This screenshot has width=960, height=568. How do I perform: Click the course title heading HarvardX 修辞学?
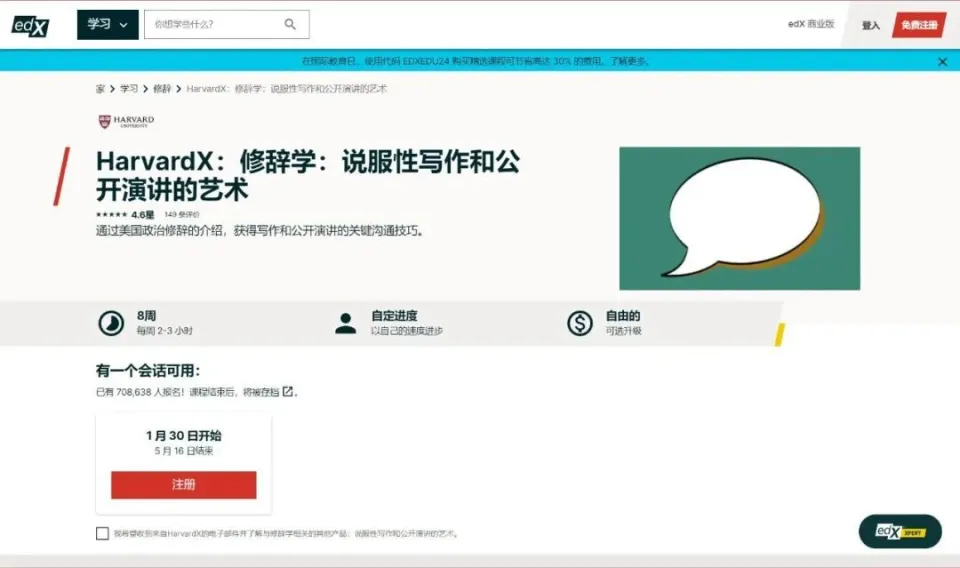click(308, 176)
